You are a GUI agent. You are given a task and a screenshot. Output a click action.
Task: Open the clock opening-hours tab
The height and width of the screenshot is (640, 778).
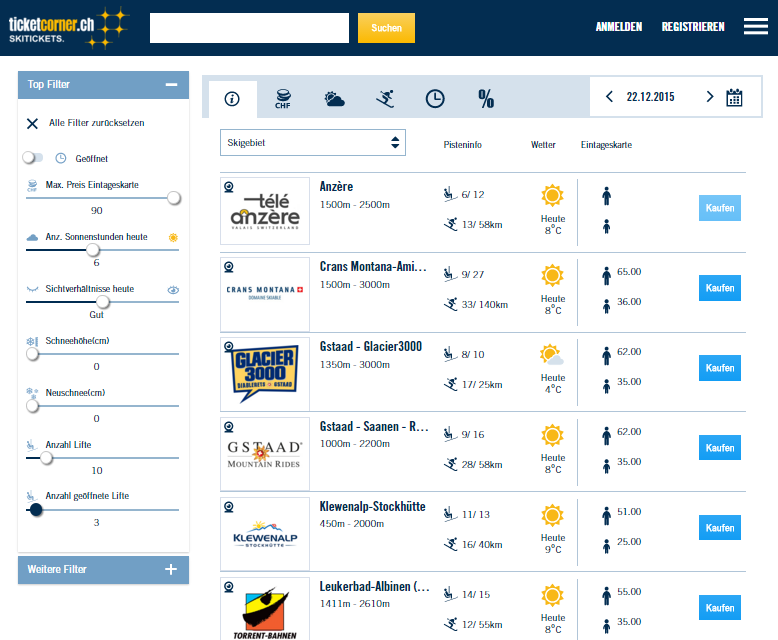435,99
